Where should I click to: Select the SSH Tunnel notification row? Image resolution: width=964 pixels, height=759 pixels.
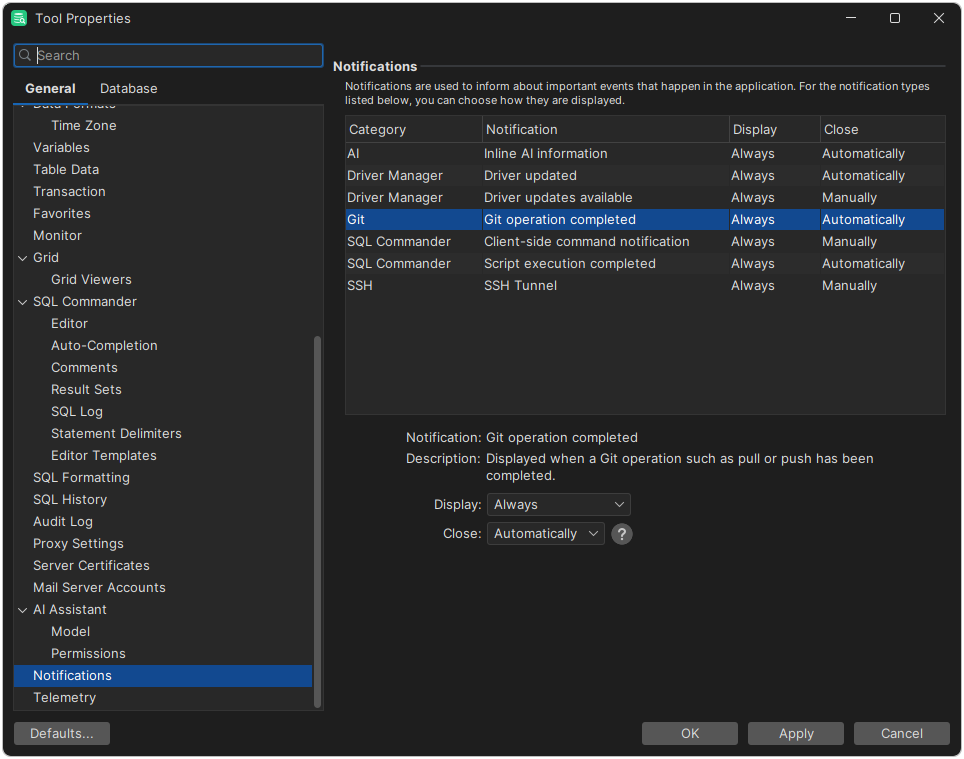click(645, 286)
